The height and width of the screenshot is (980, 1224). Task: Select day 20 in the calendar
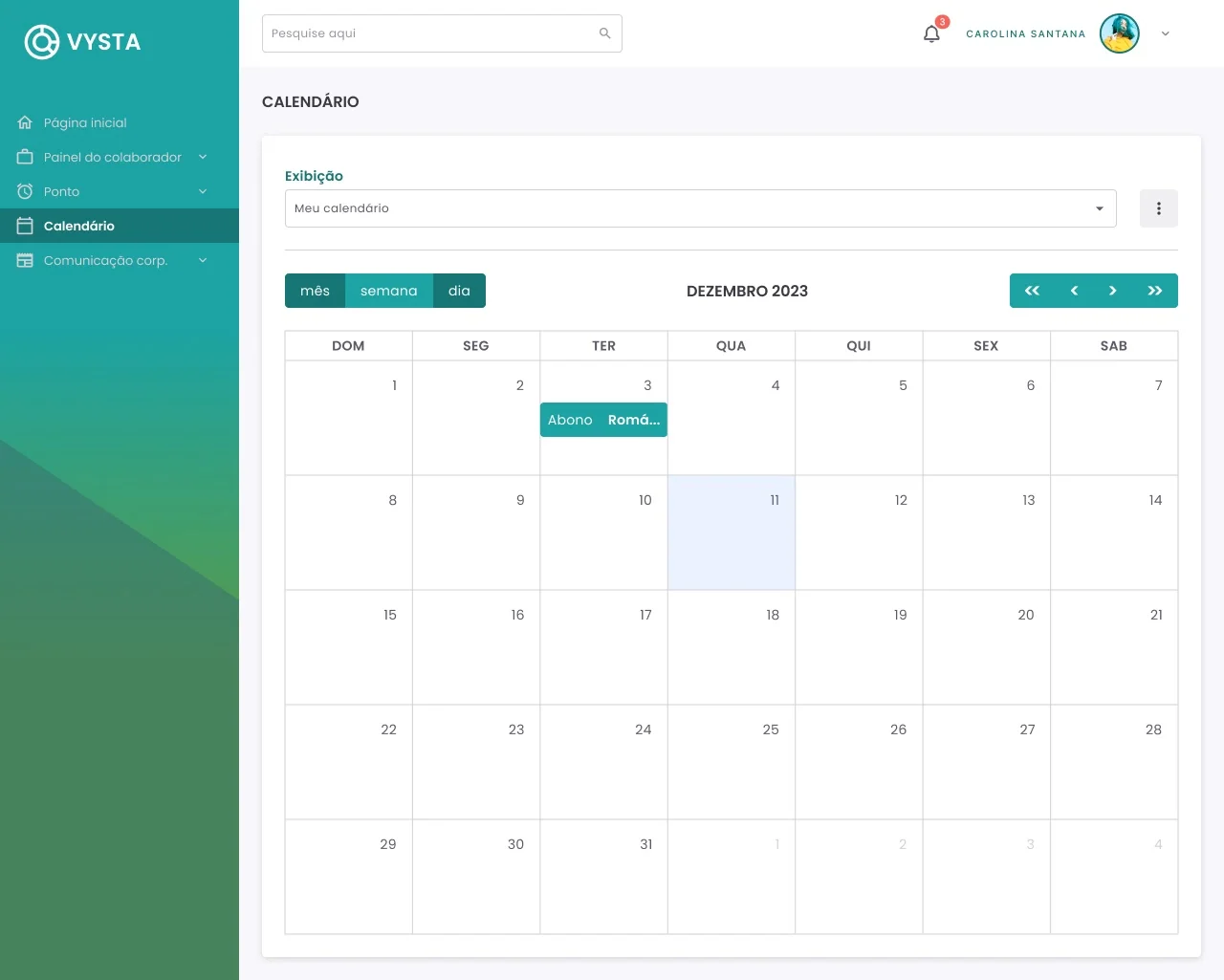click(x=987, y=647)
